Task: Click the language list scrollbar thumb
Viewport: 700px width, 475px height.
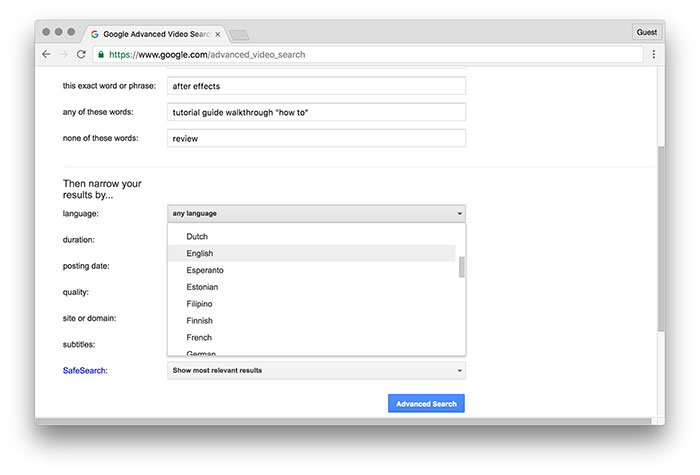Action: tap(461, 268)
